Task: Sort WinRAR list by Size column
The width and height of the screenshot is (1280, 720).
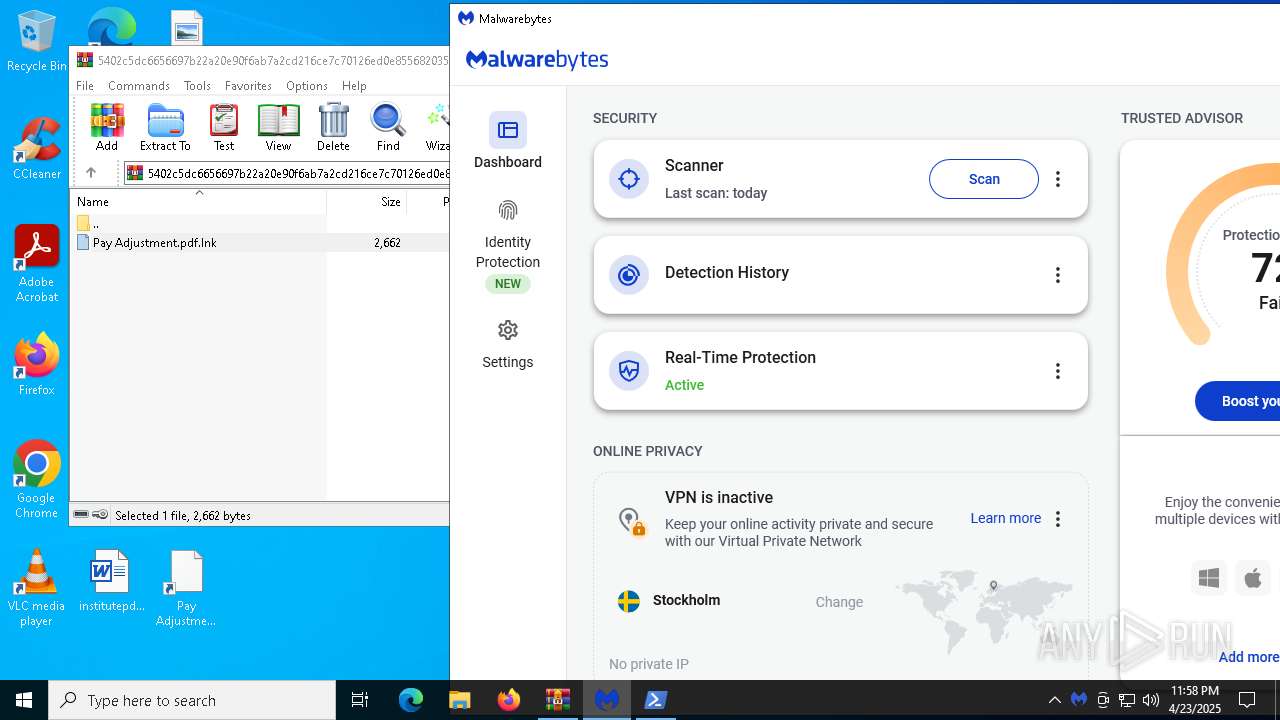Action: (x=366, y=201)
